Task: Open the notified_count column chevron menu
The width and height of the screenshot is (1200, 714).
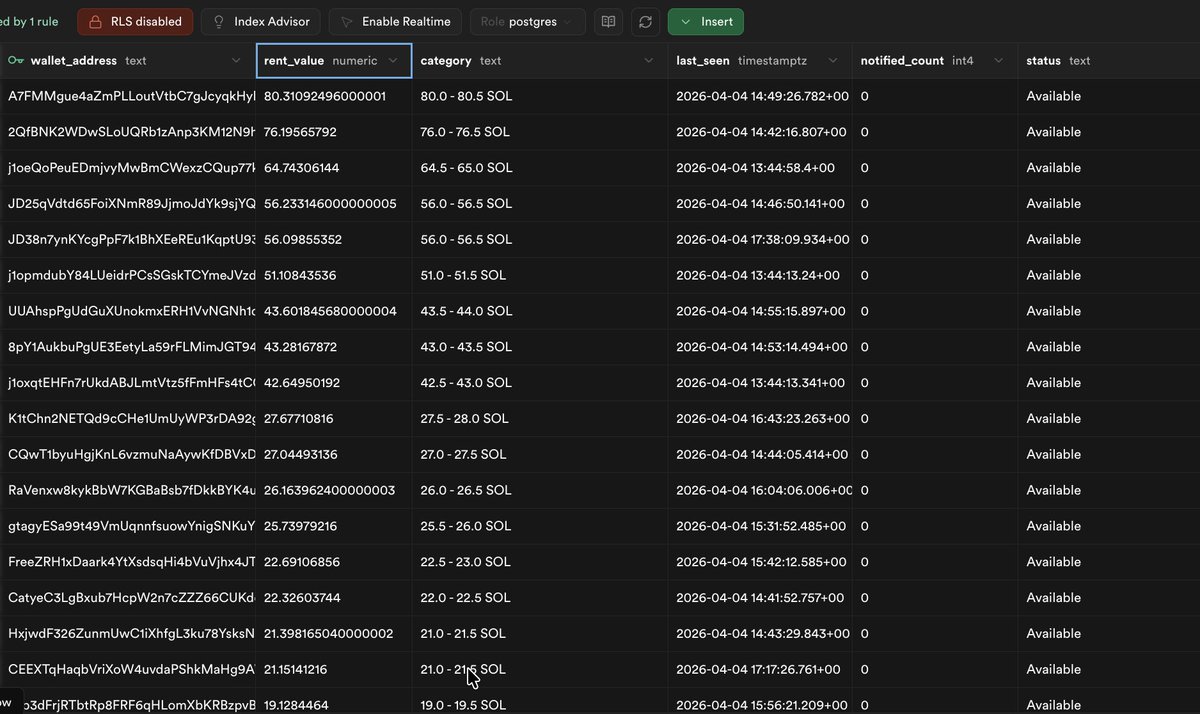Action: pos(998,61)
